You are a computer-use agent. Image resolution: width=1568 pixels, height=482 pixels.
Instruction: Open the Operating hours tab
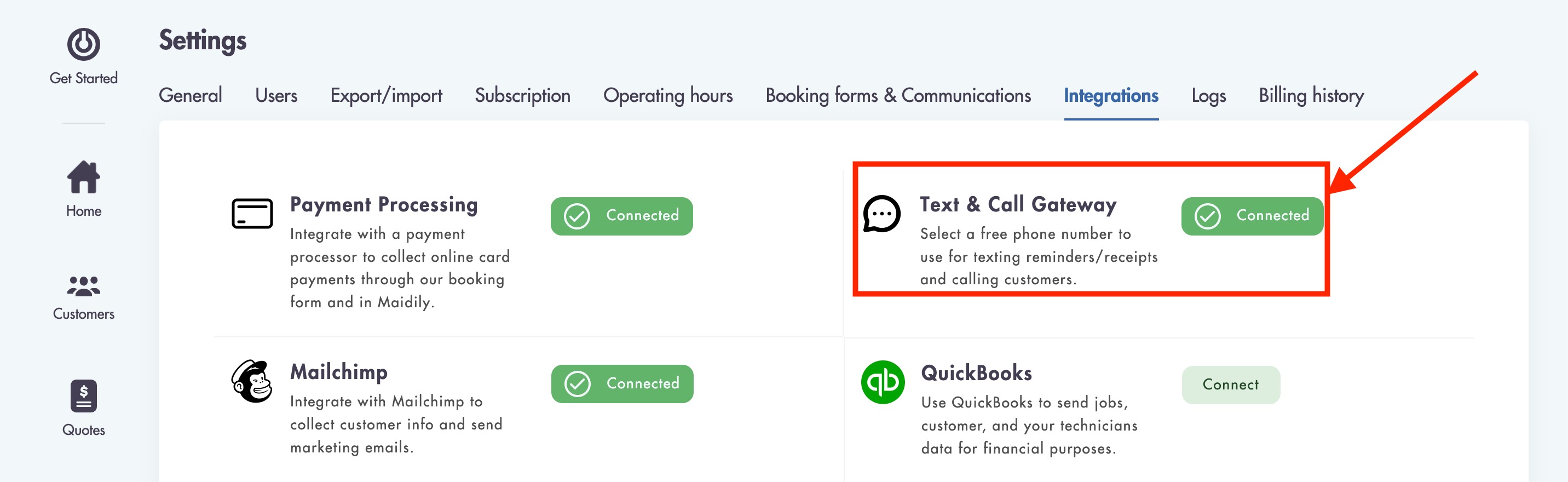pyautogui.click(x=668, y=95)
